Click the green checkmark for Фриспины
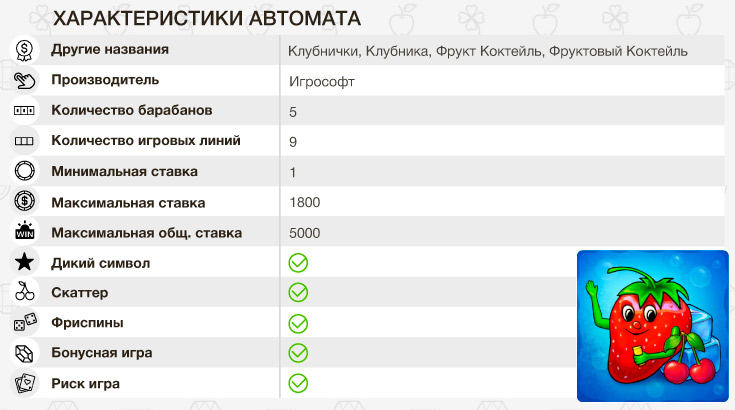The width and height of the screenshot is (735, 410). pyautogui.click(x=298, y=323)
